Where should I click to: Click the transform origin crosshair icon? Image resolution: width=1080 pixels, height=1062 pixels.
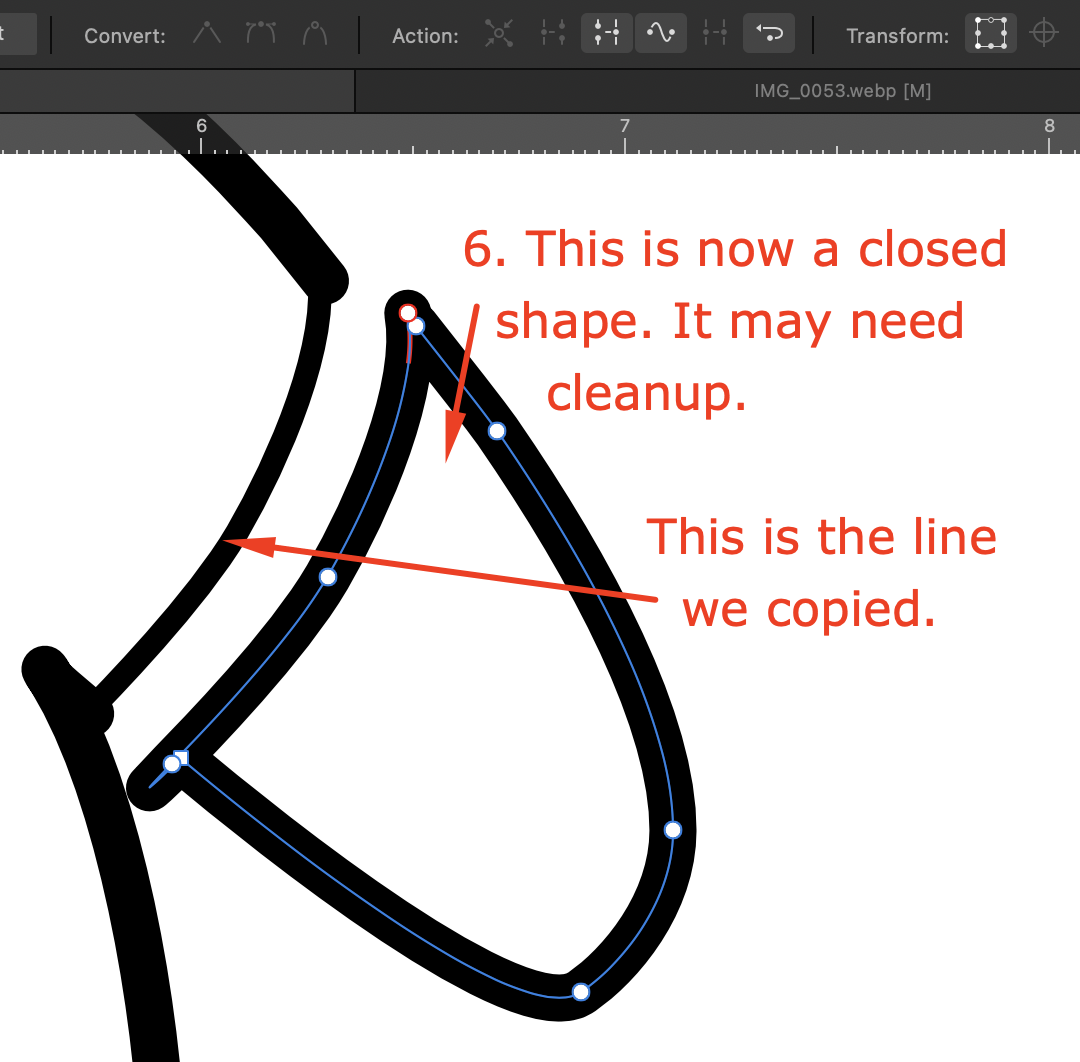click(1044, 33)
